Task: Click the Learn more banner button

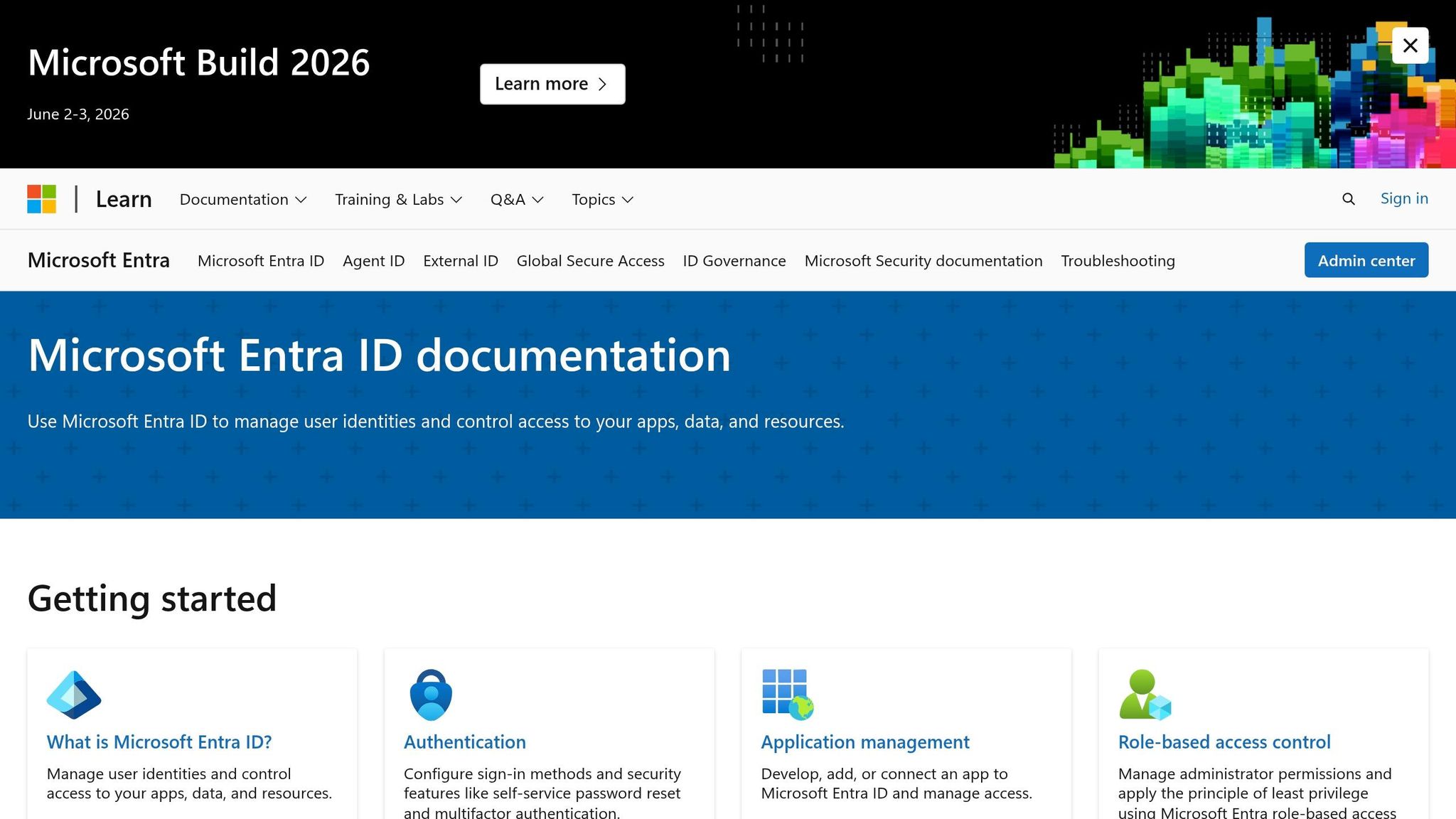Action: point(552,84)
